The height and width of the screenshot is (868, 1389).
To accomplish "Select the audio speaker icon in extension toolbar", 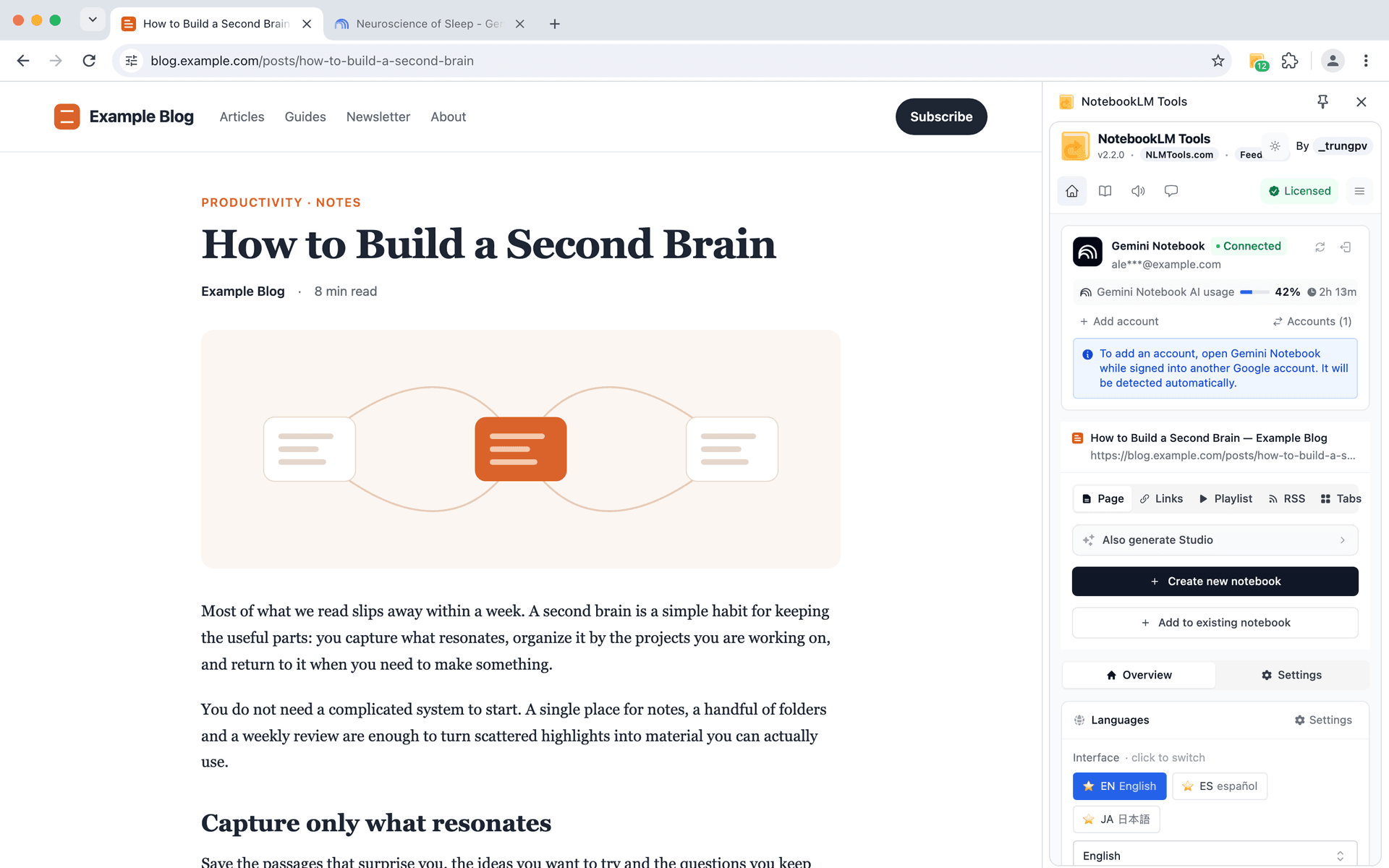I will click(1138, 191).
